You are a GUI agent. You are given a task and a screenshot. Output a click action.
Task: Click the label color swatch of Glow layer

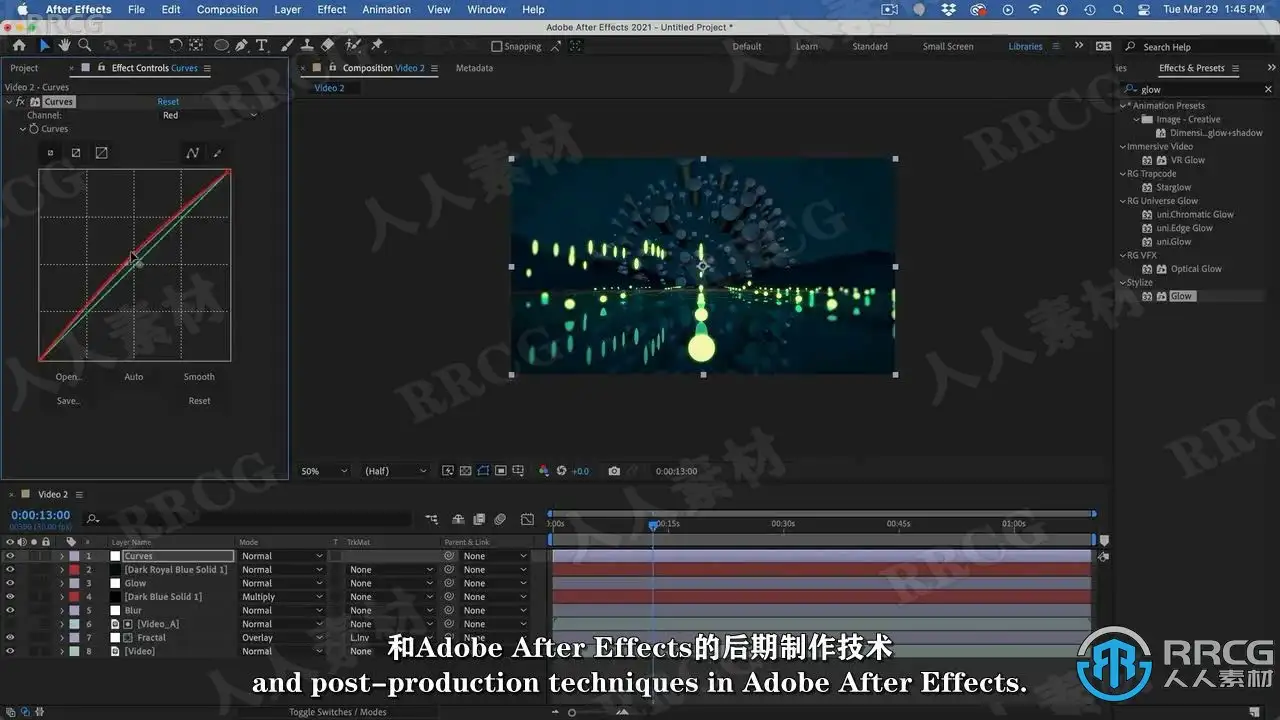74,583
